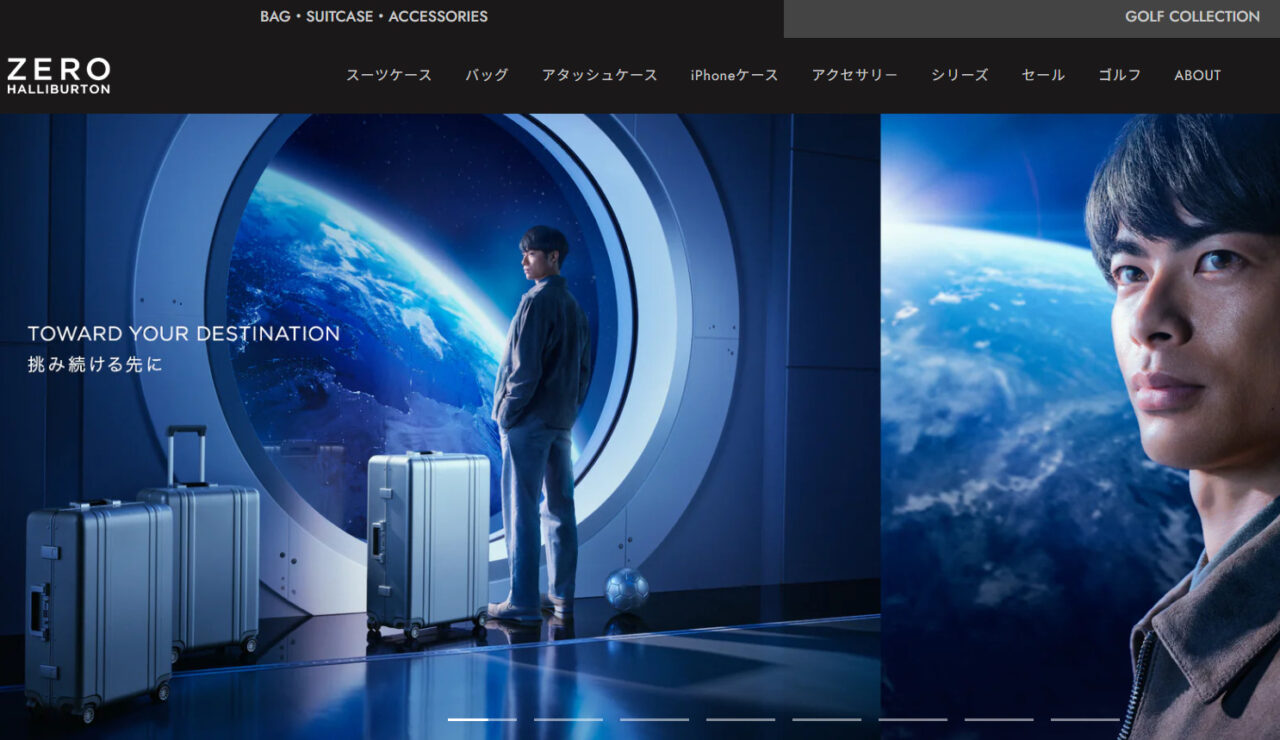1280x740 pixels.
Task: Show the third carousel slide
Action: pyautogui.click(x=654, y=719)
